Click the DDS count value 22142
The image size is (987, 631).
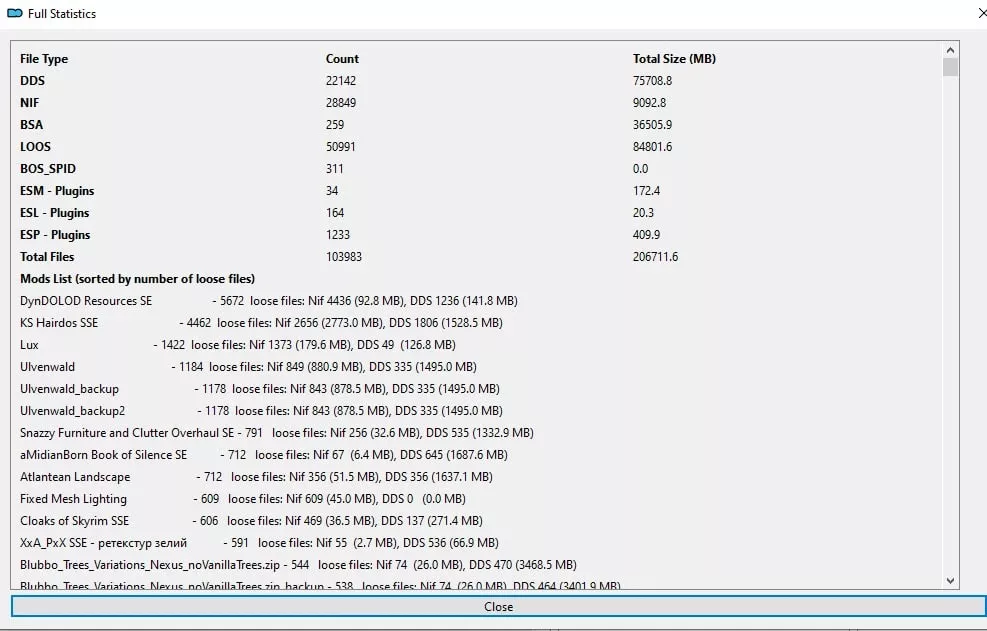341,81
